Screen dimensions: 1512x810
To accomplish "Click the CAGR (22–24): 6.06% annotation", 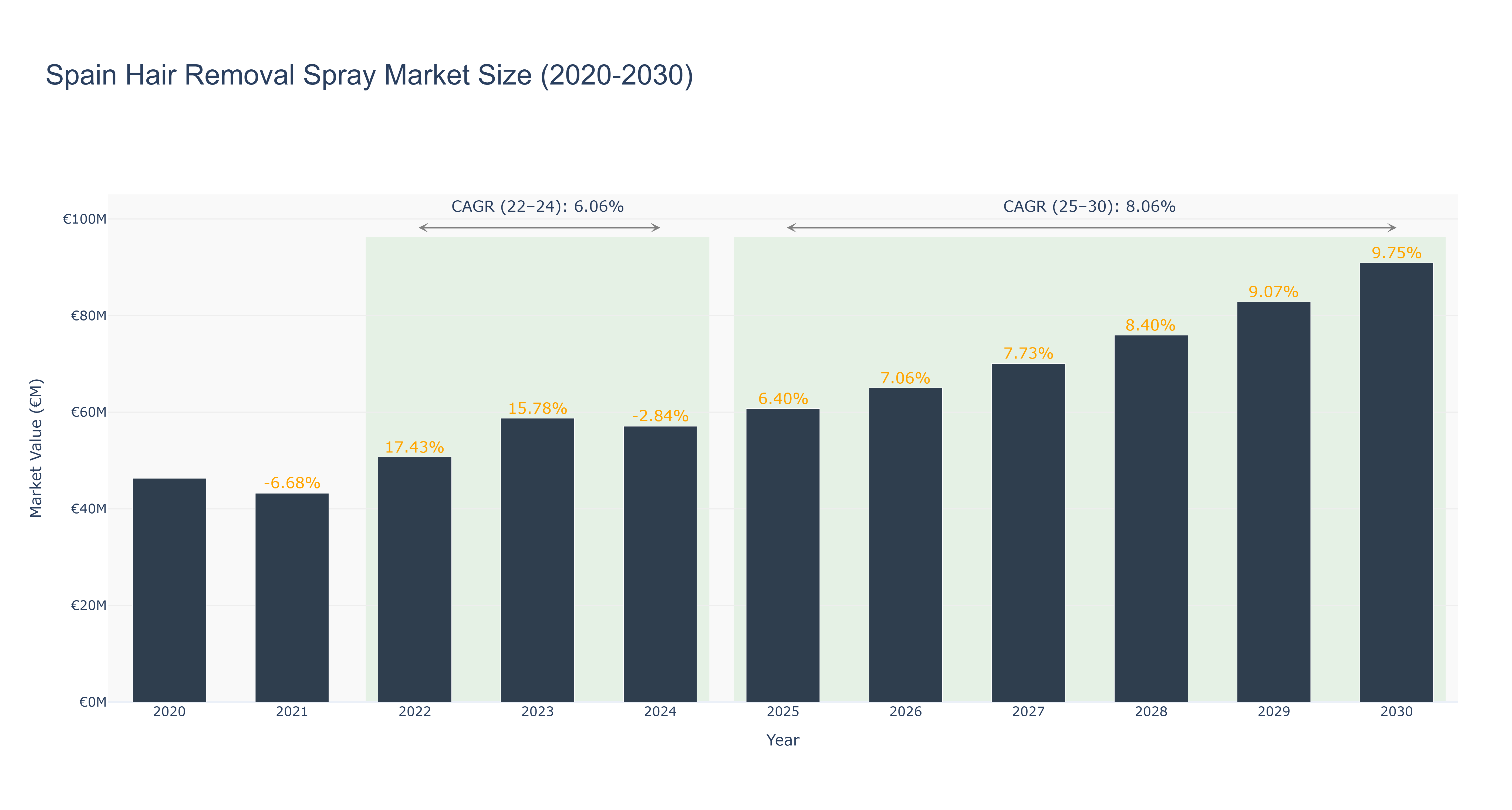I will point(537,207).
